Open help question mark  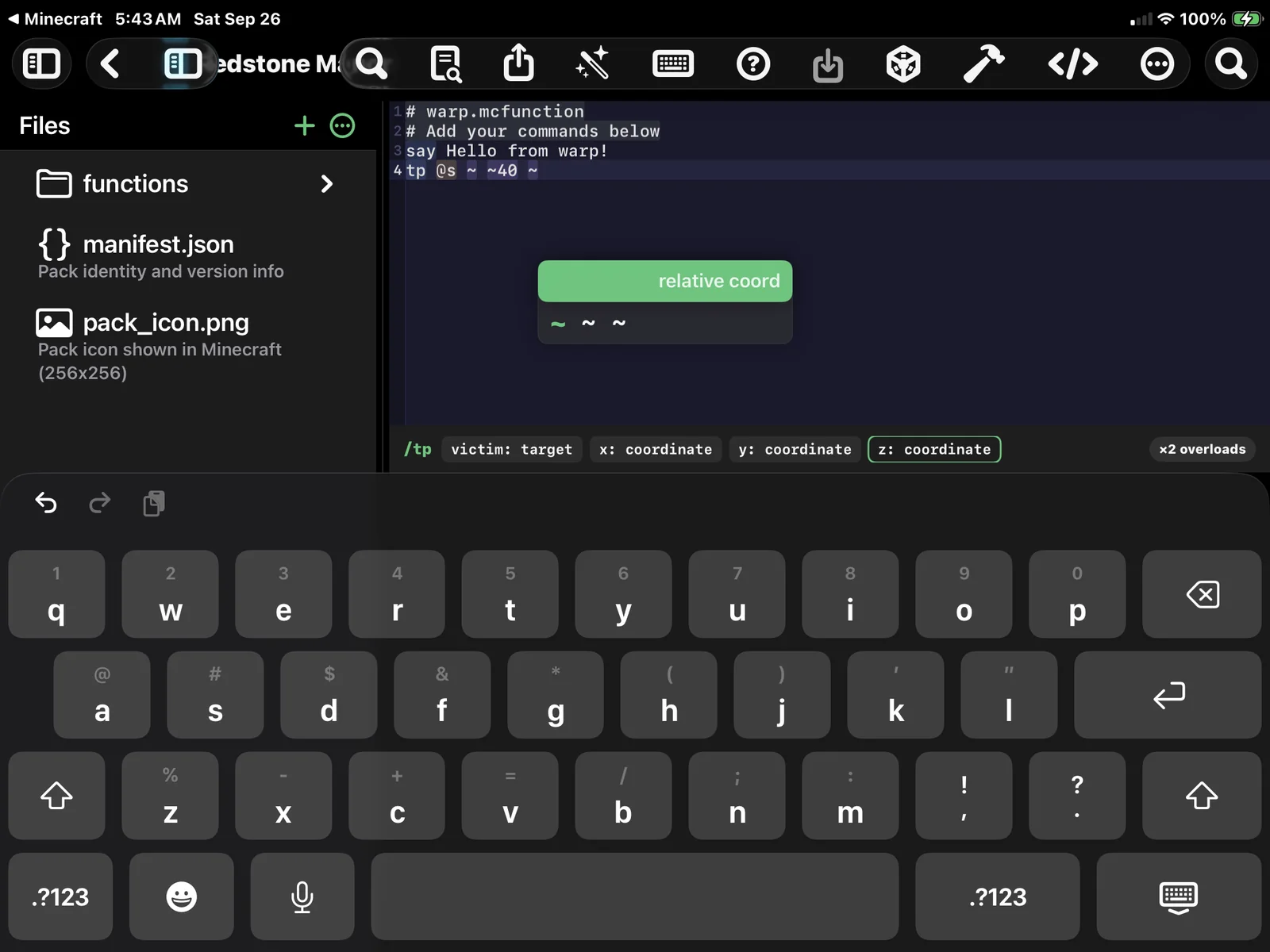(753, 63)
